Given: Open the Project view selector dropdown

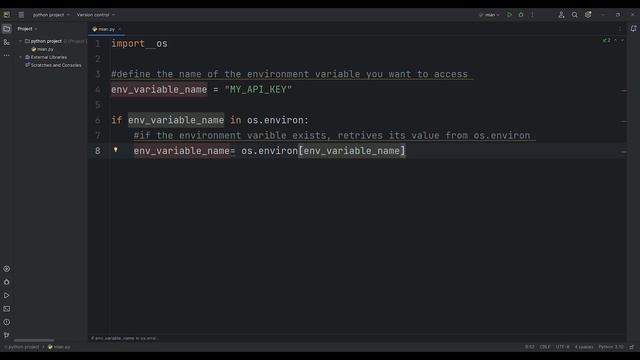Looking at the screenshot, I should (27, 29).
